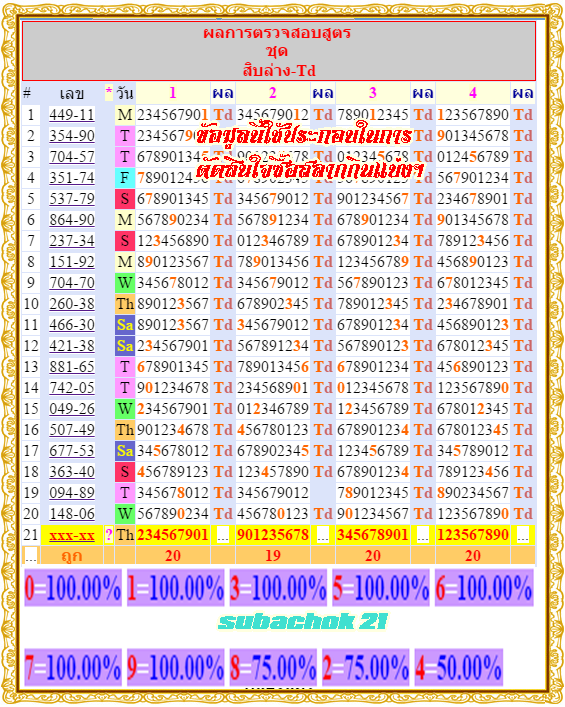Select the 151-92 number link
Screen dimensions: 565x707
click(x=72, y=262)
